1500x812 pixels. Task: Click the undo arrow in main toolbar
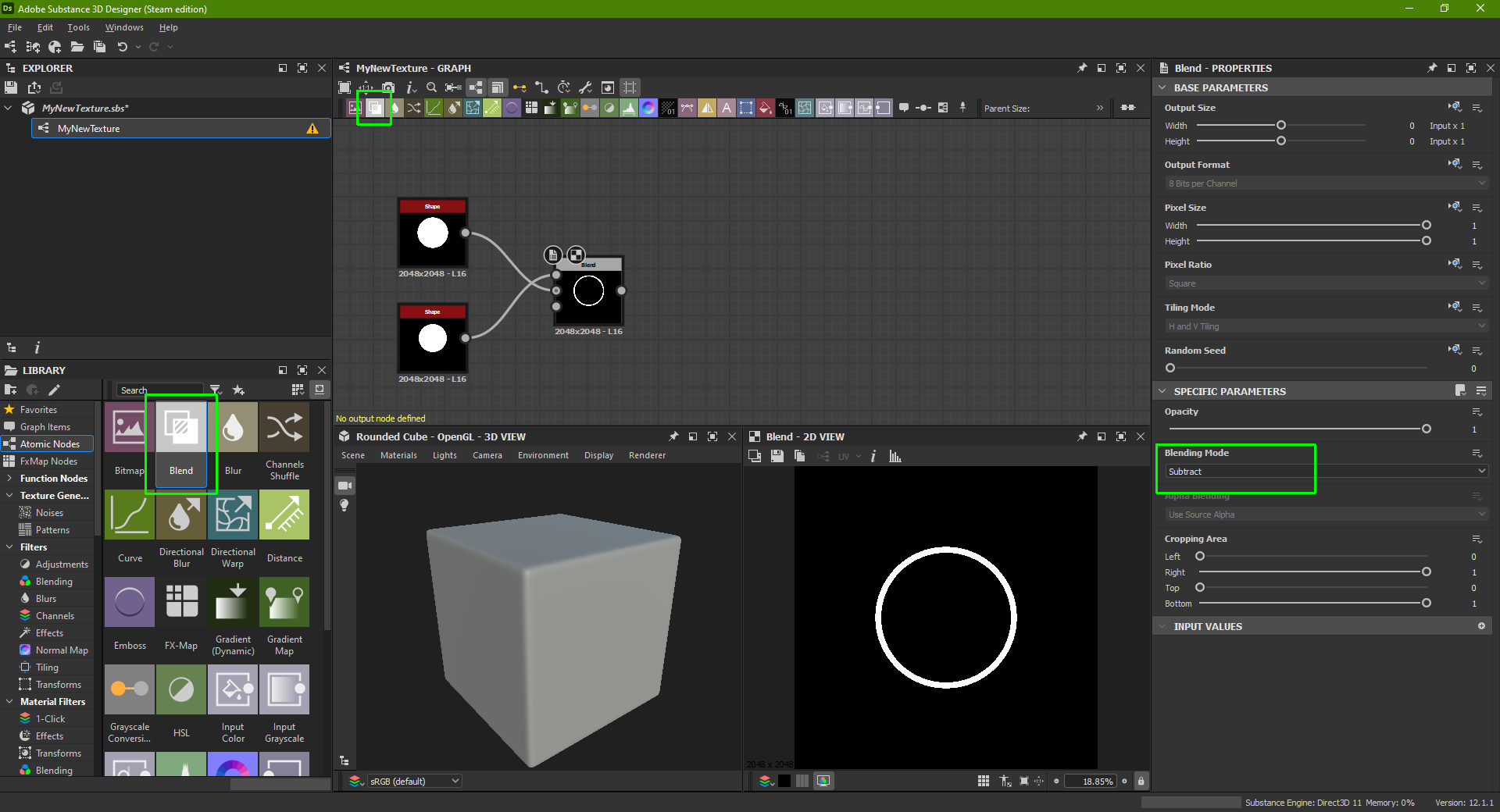tap(122, 47)
